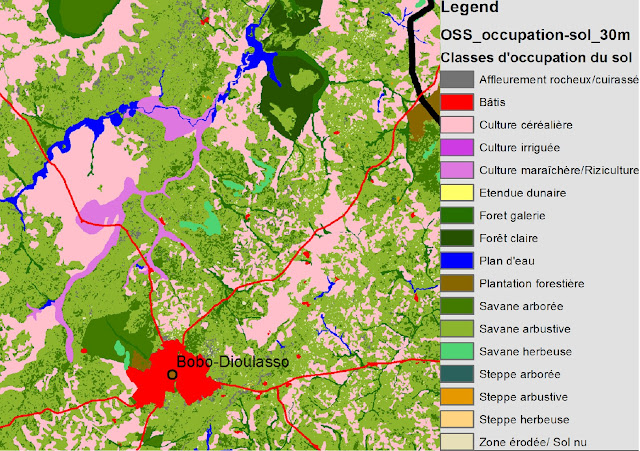The height and width of the screenshot is (451, 640).
Task: Click the 'Etendue dunaire' label
Action: (x=523, y=193)
